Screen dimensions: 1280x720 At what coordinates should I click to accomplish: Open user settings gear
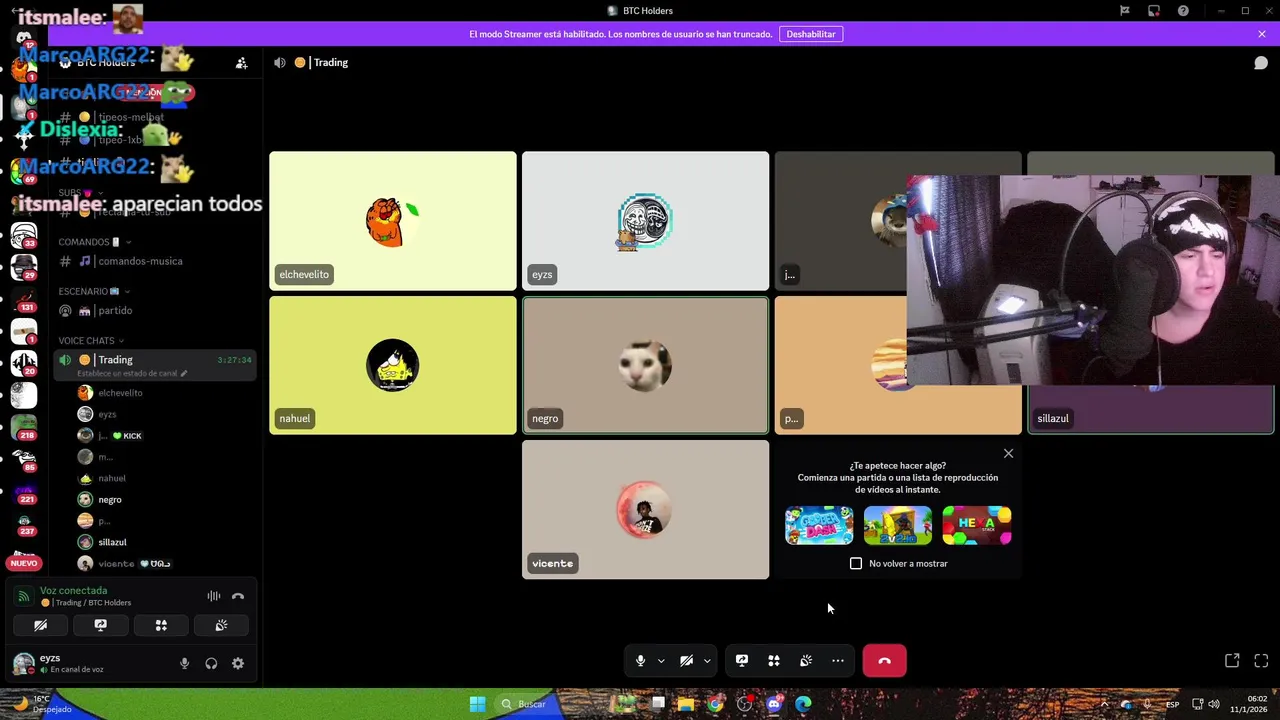[x=238, y=663]
